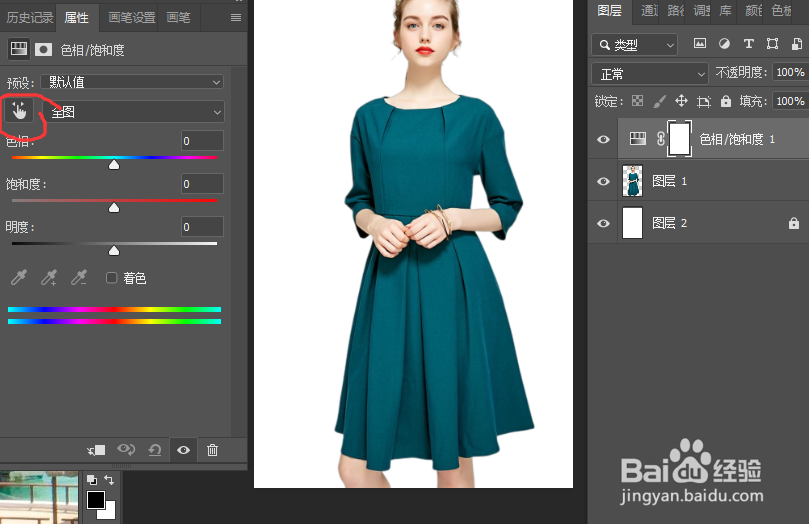Screen dimensions: 809x524
Task: Click the lock all padlock icon
Action: coord(726,101)
